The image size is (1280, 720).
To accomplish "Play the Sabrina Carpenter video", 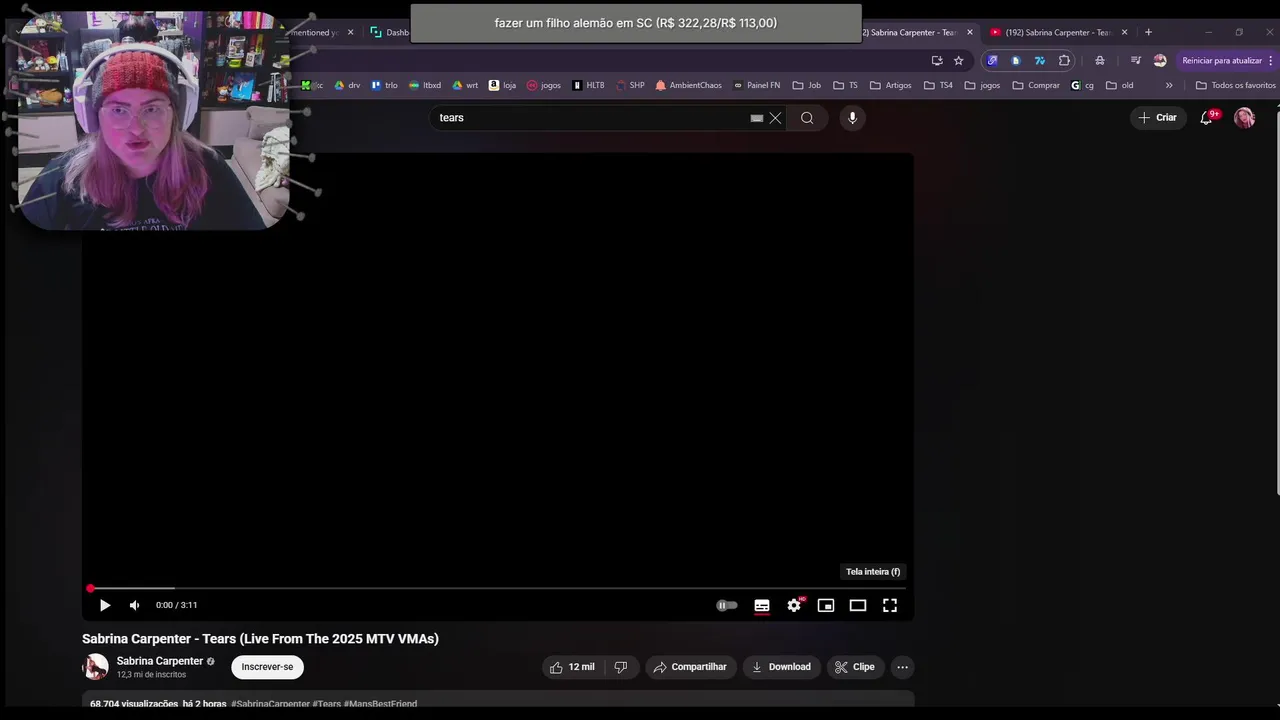I will (105, 605).
